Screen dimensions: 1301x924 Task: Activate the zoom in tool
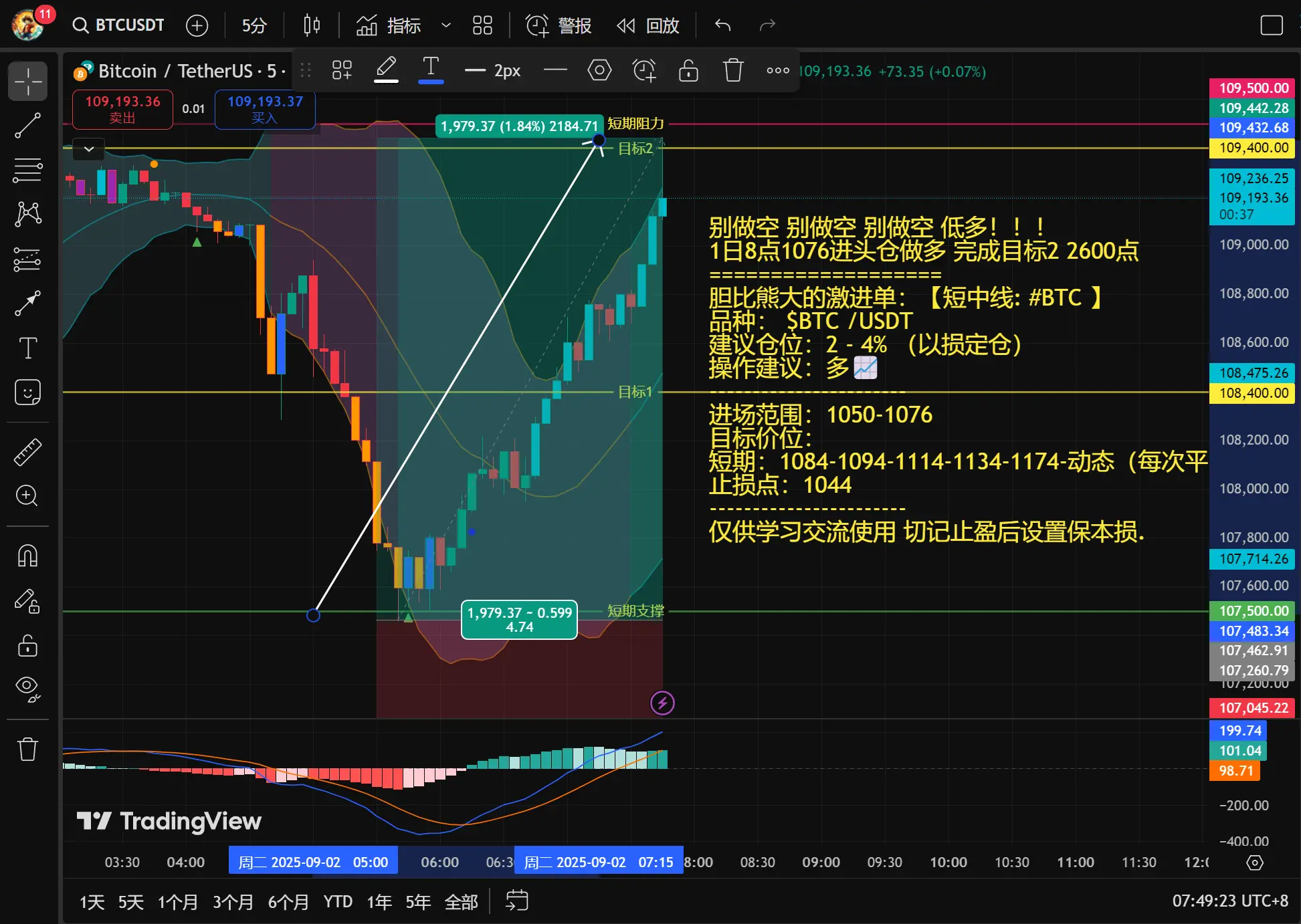27,496
